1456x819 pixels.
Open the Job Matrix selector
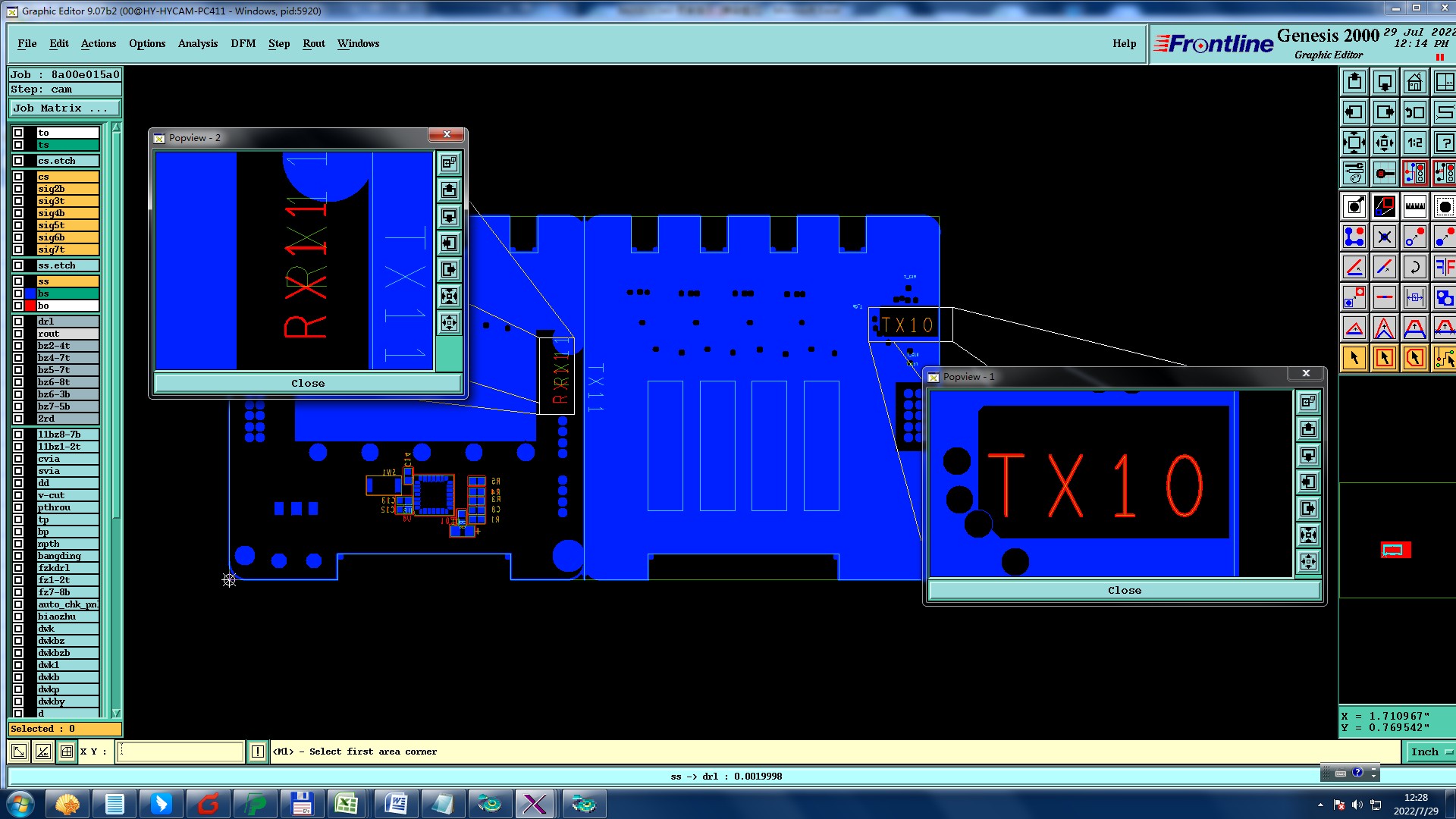point(64,108)
